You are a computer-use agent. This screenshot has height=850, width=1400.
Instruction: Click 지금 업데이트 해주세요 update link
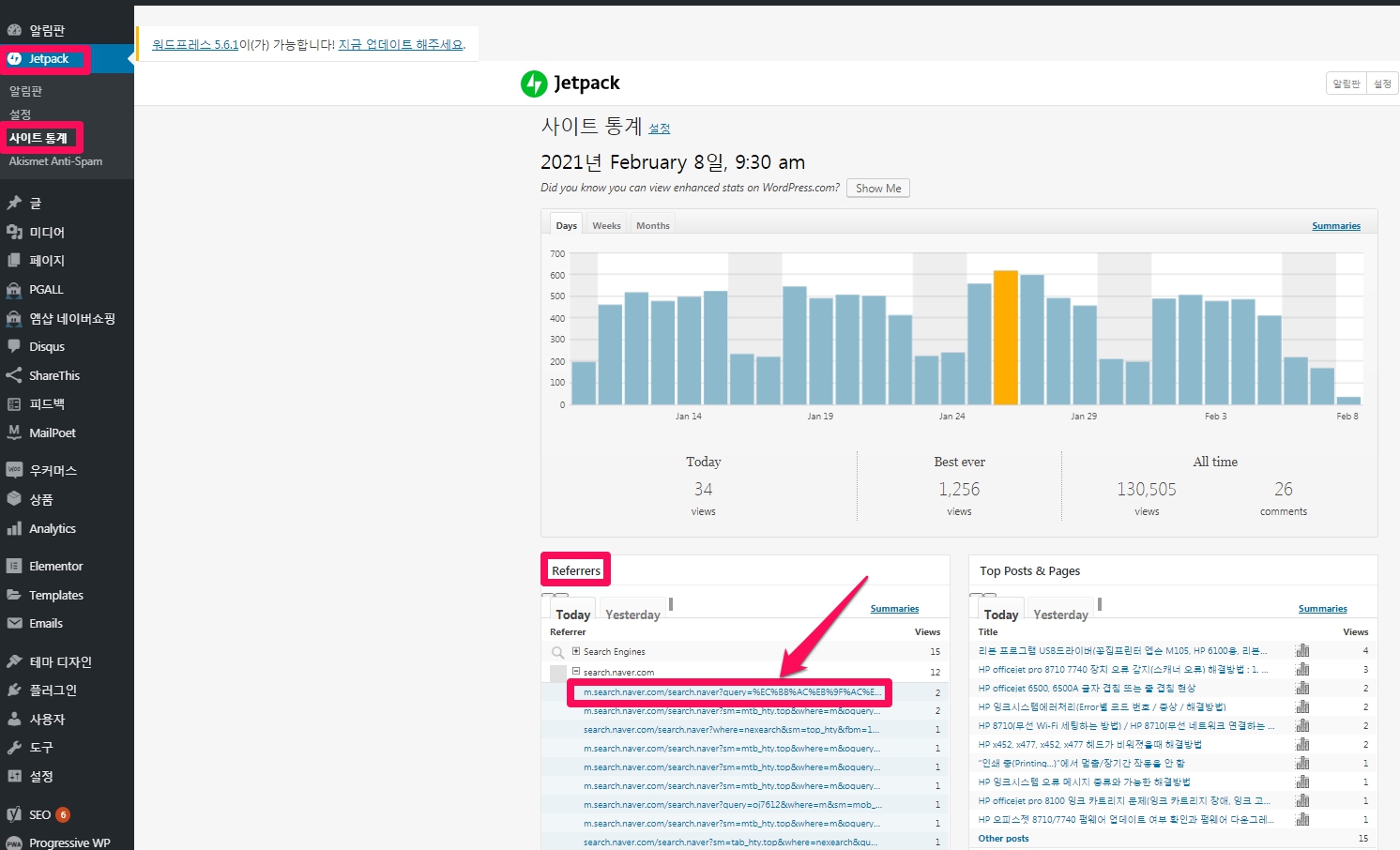[x=401, y=44]
